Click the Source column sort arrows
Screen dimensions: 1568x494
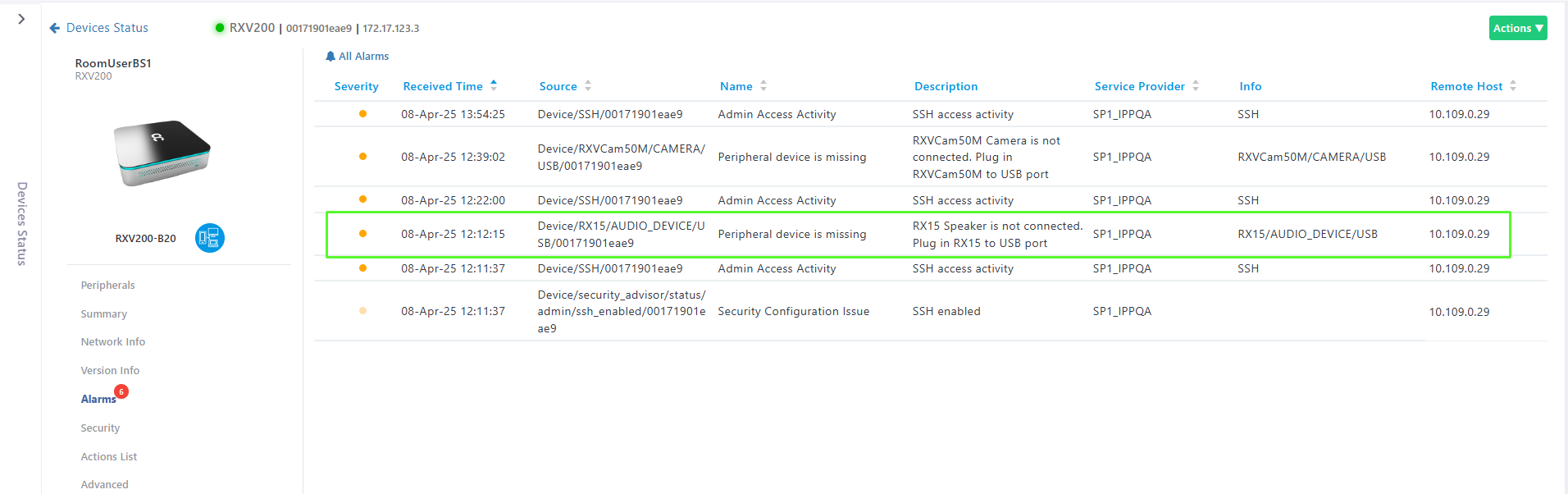(x=588, y=86)
